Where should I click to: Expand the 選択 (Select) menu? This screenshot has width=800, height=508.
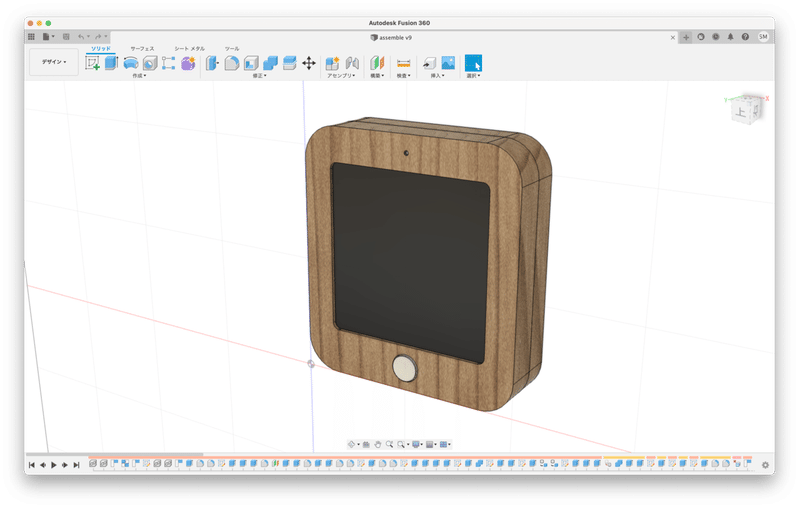[473, 75]
